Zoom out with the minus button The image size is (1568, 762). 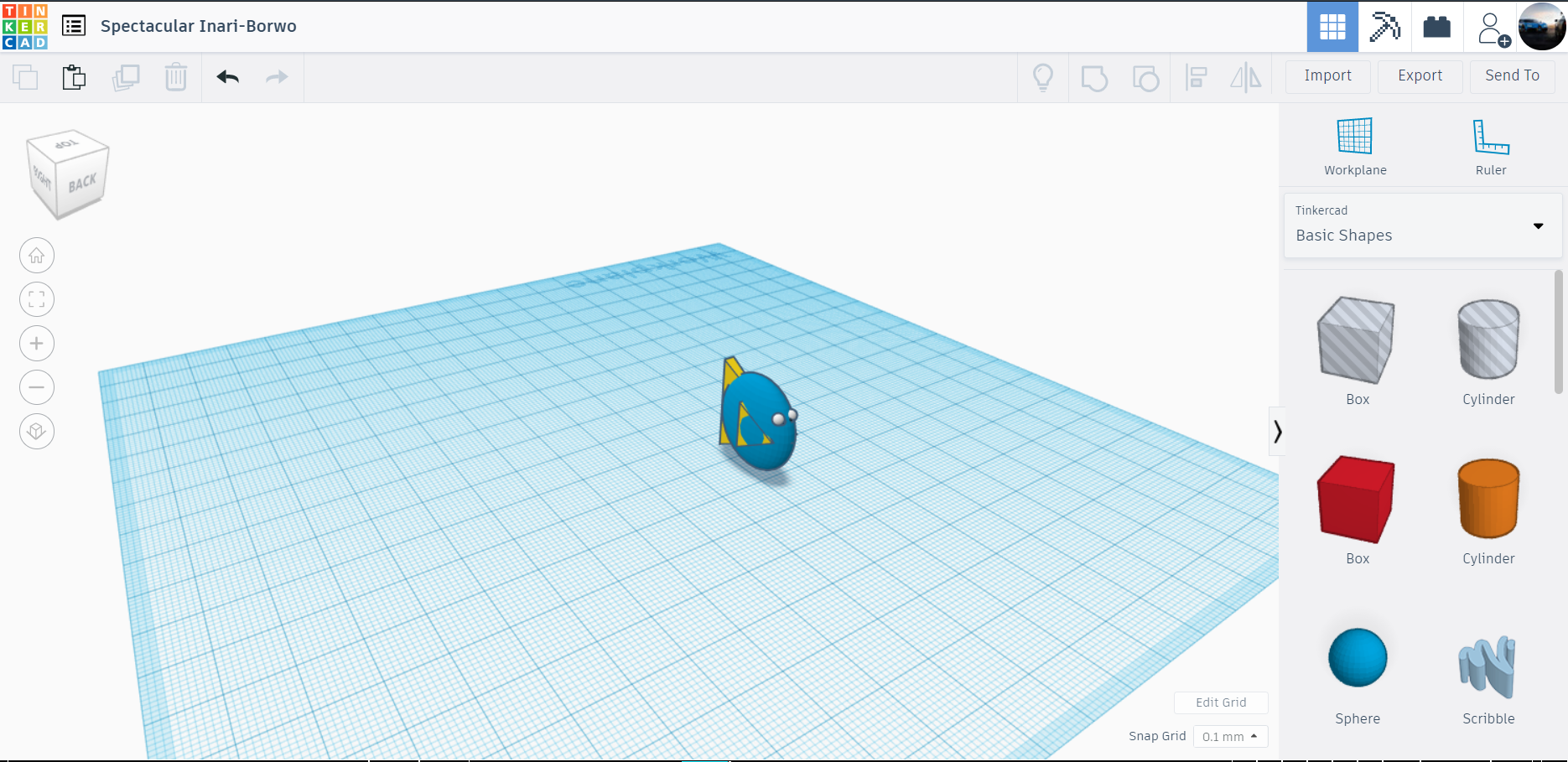37,387
